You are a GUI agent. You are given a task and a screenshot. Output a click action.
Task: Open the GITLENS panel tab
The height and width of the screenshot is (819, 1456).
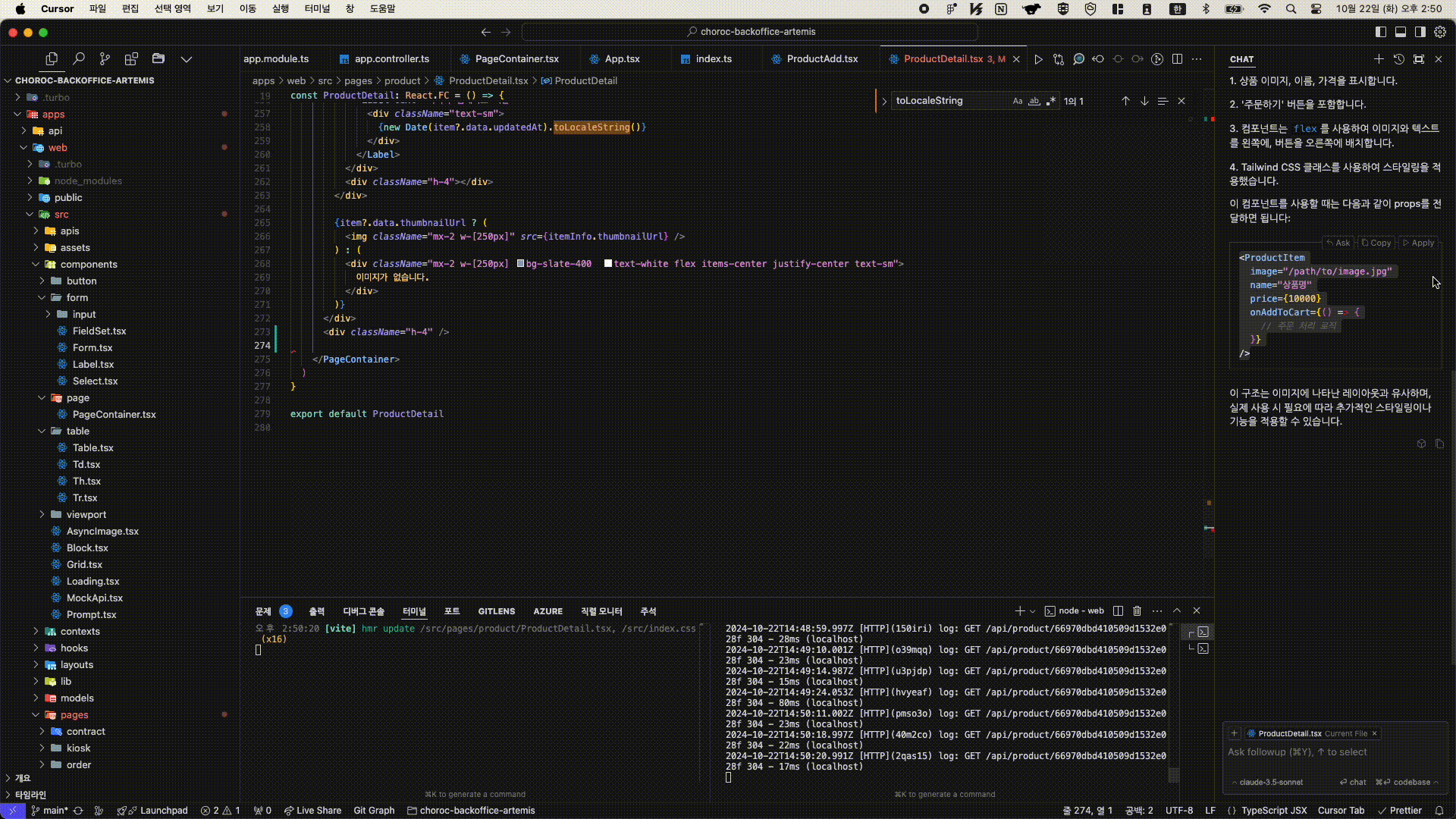pos(496,611)
